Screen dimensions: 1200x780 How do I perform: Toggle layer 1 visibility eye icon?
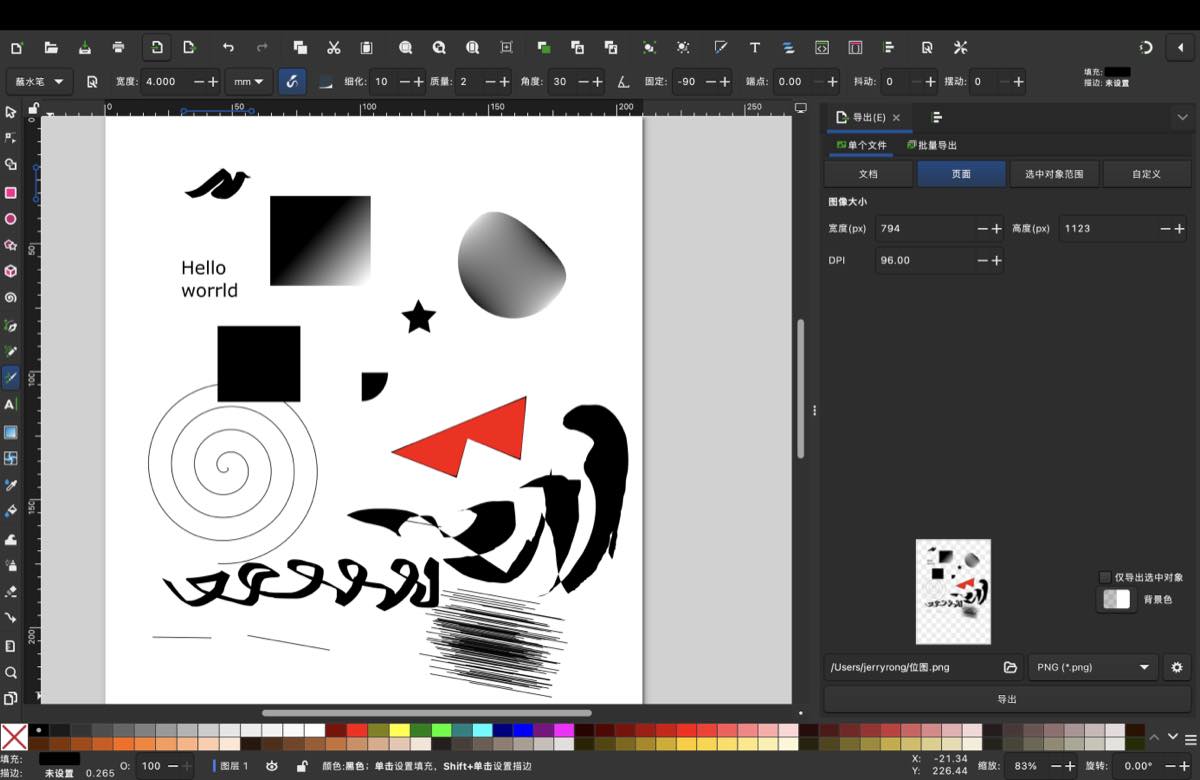(x=272, y=766)
